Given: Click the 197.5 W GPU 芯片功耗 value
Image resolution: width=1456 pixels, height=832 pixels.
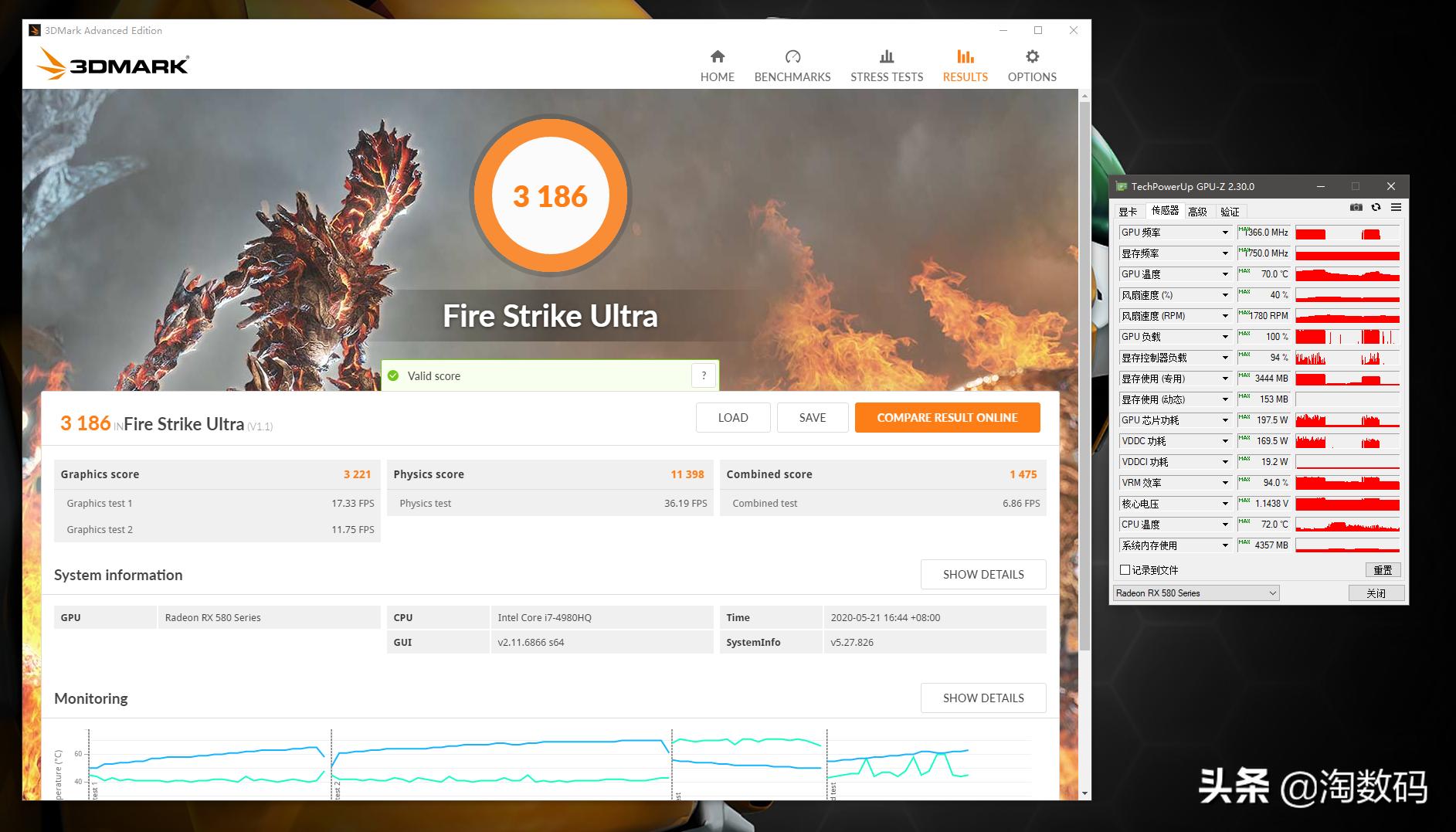Looking at the screenshot, I should 1272,420.
